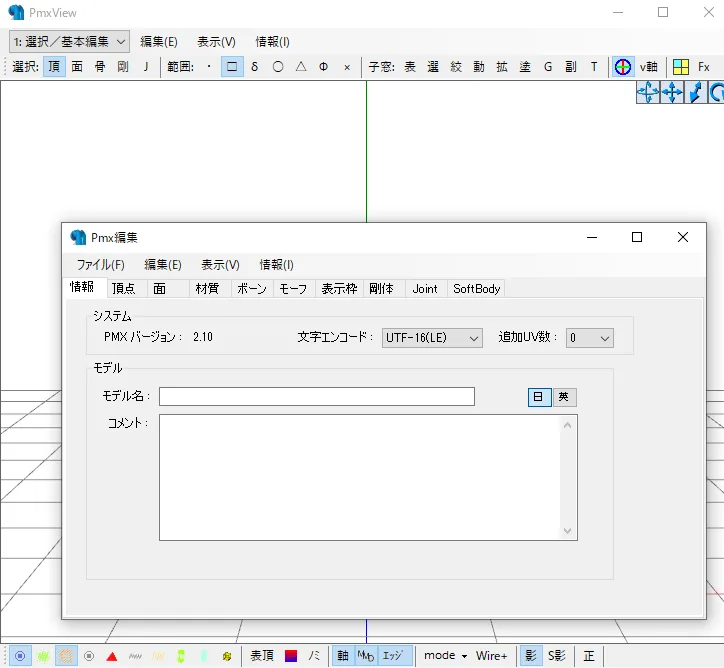Viewport: 724px width, 668px height.
Task: Click the leftmost four-arrow move icon in viewport
Action: coord(647,93)
